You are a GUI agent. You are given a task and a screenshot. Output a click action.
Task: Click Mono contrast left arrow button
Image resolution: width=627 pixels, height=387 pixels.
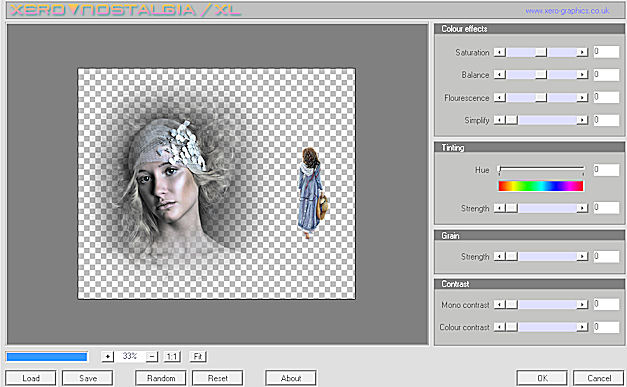click(499, 305)
